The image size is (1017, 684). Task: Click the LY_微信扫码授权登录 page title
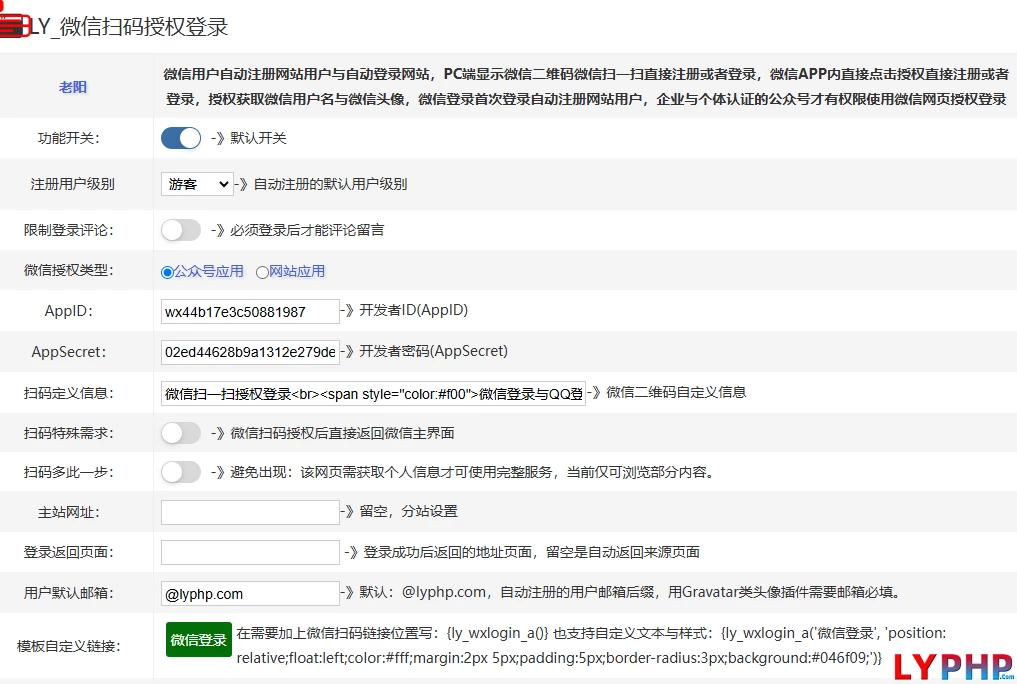click(x=129, y=27)
